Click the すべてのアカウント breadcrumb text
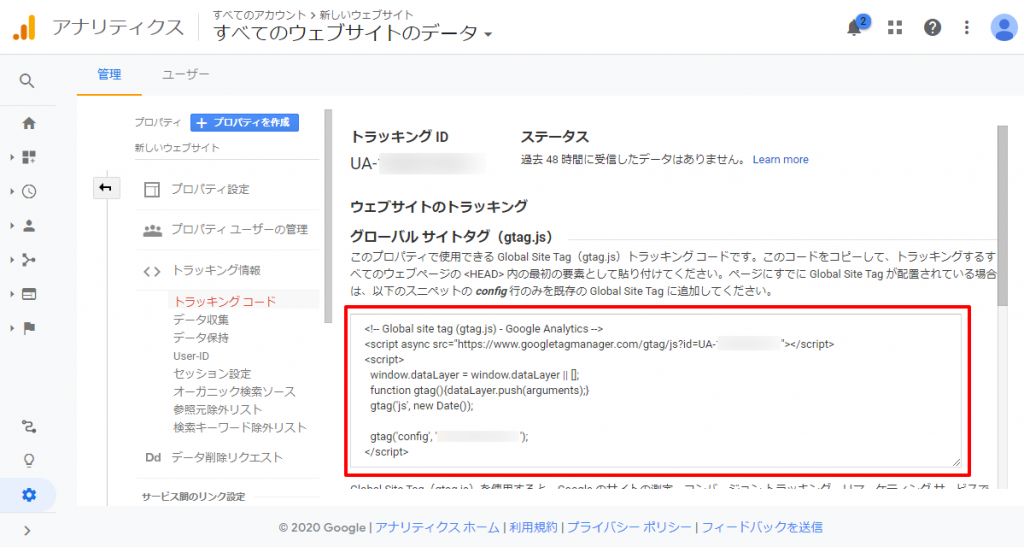 pyautogui.click(x=259, y=14)
